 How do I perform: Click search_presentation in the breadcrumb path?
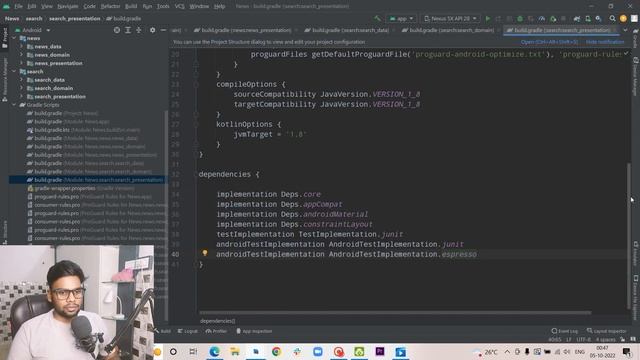point(74,18)
